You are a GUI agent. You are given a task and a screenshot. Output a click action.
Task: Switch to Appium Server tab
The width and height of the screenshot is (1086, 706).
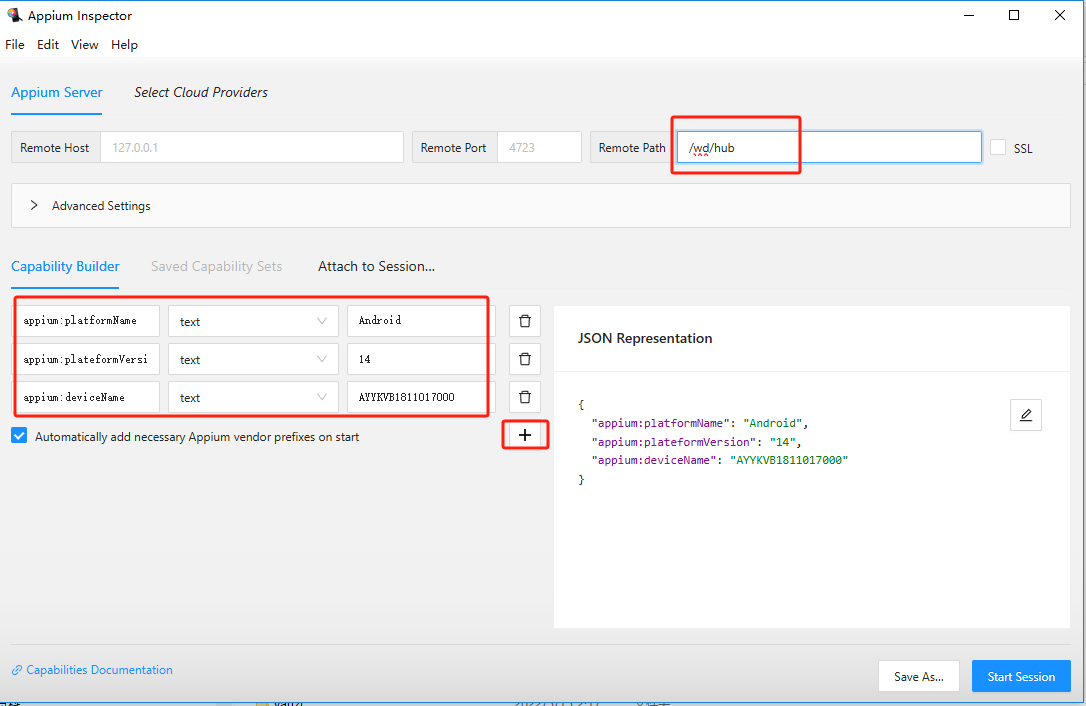57,92
